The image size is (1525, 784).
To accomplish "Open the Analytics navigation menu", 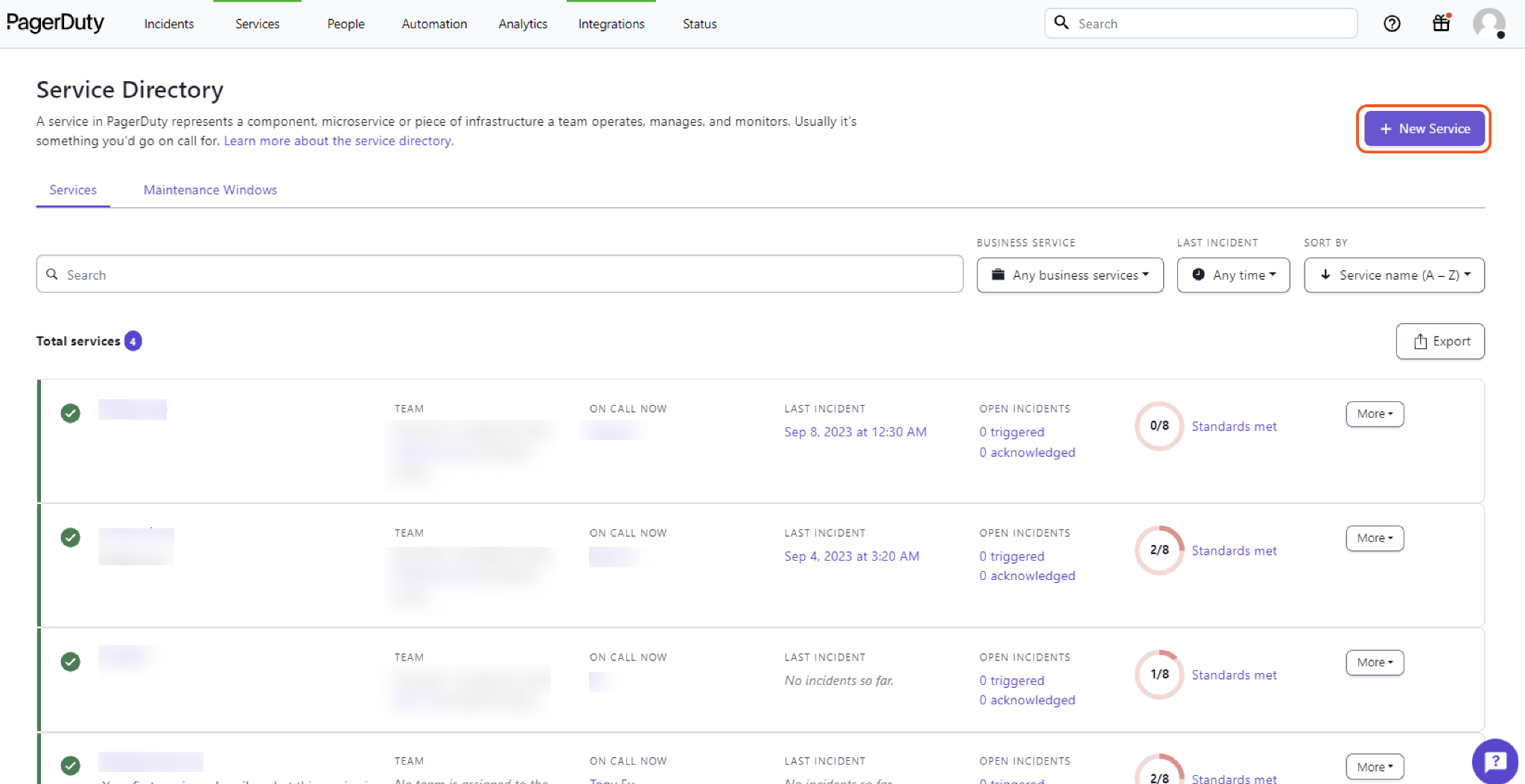I will click(523, 24).
